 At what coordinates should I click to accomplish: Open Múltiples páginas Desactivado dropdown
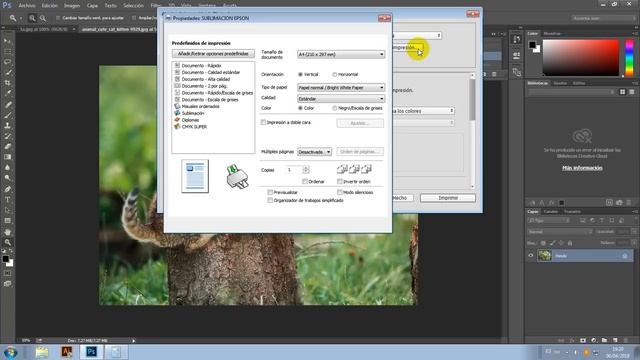[314, 152]
